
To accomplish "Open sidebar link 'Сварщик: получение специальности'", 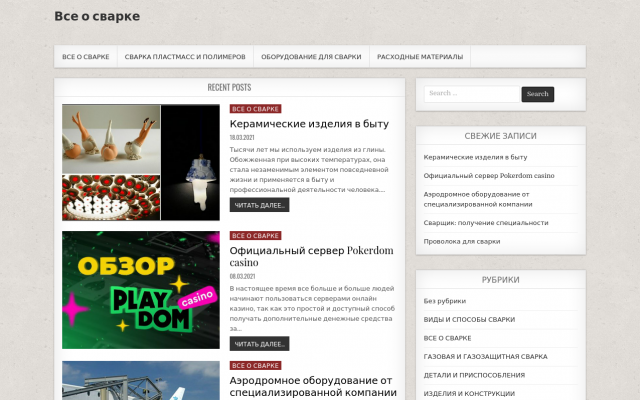I will point(486,223).
